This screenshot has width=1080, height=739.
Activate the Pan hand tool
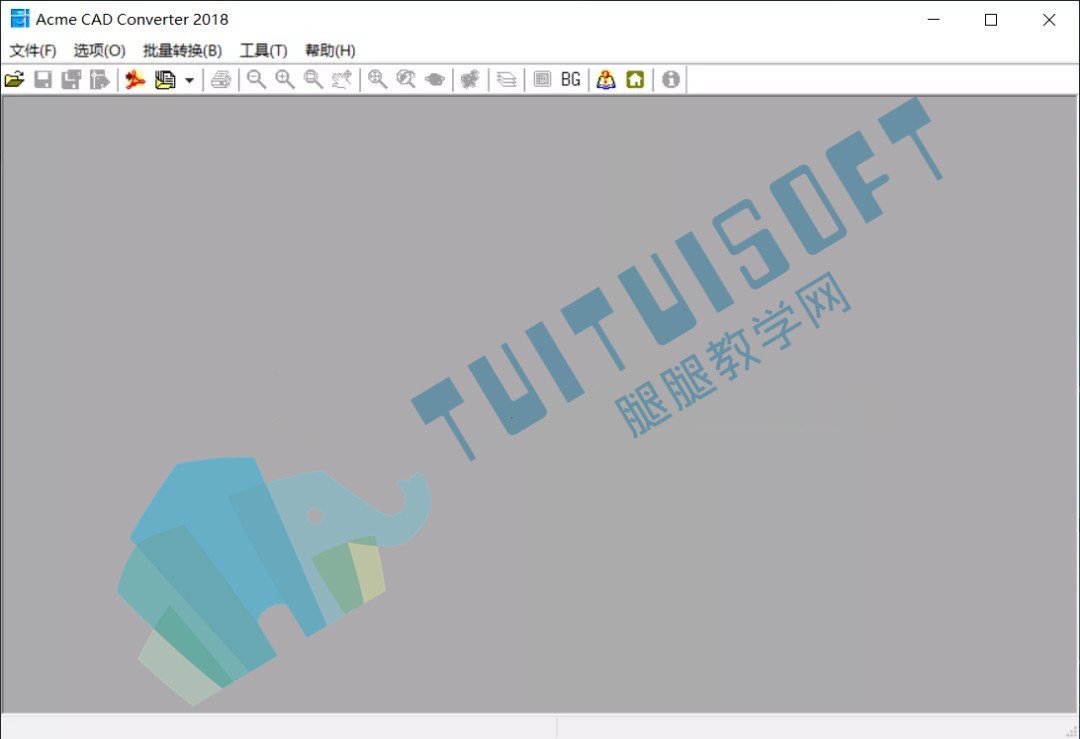point(342,80)
